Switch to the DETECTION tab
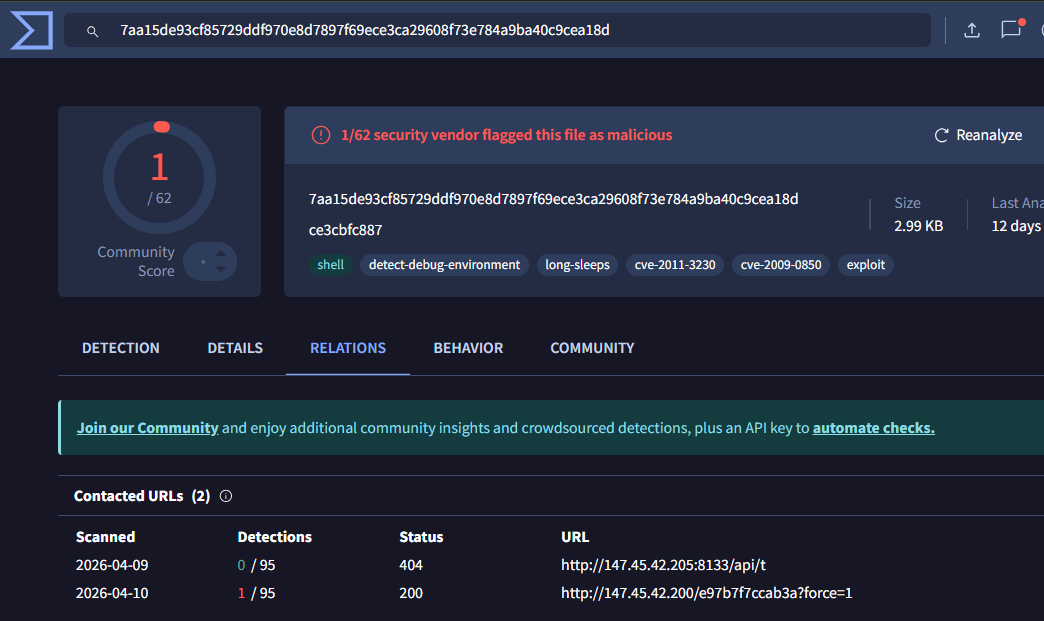The height and width of the screenshot is (621, 1044). pos(121,348)
